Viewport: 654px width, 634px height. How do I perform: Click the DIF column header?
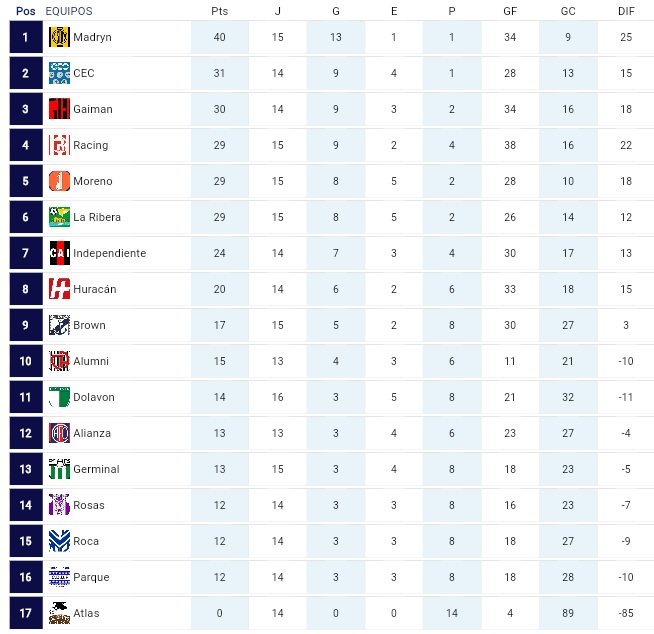pos(626,11)
